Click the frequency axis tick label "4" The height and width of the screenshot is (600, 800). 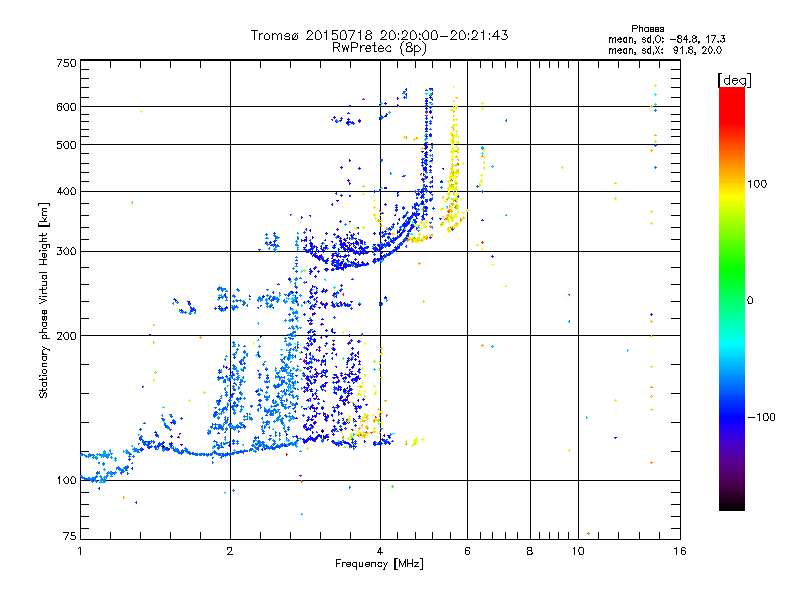(x=380, y=551)
